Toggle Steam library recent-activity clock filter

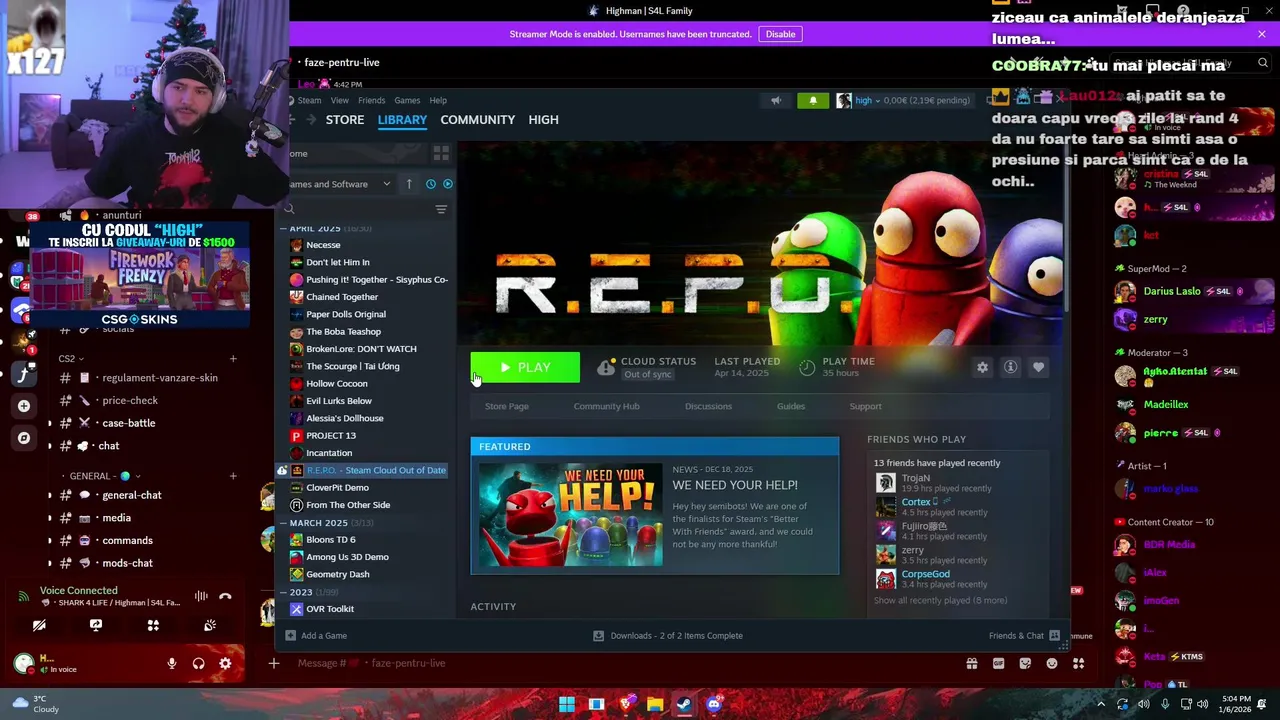431,184
